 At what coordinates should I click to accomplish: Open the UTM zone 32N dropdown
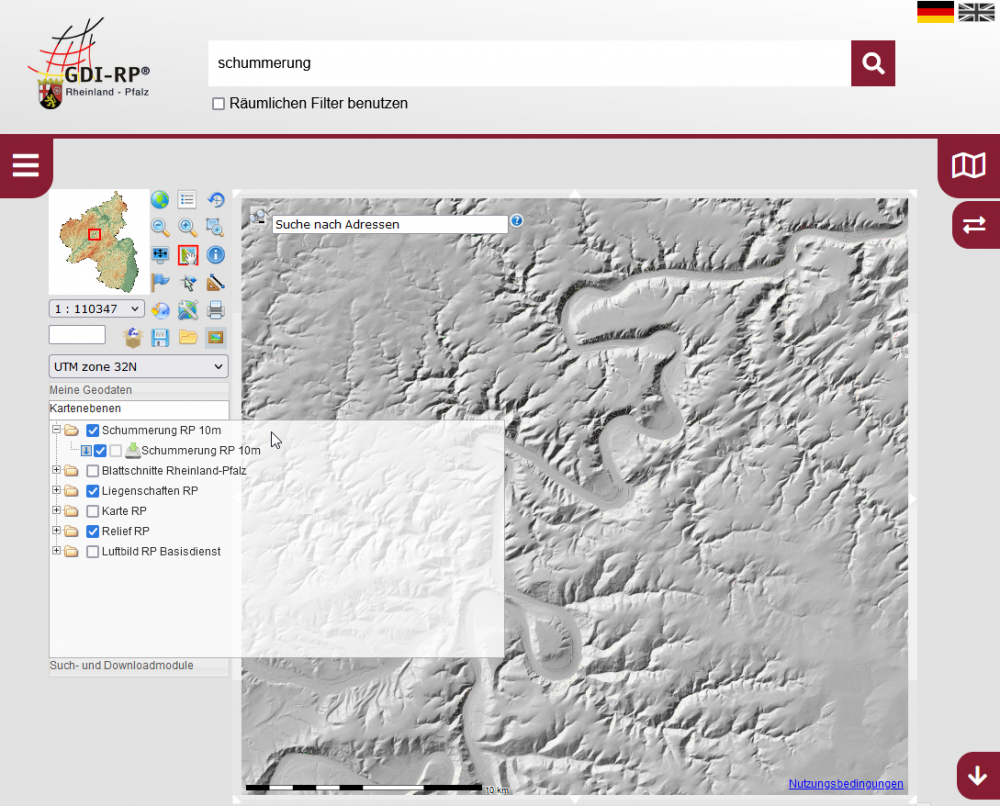(138, 367)
